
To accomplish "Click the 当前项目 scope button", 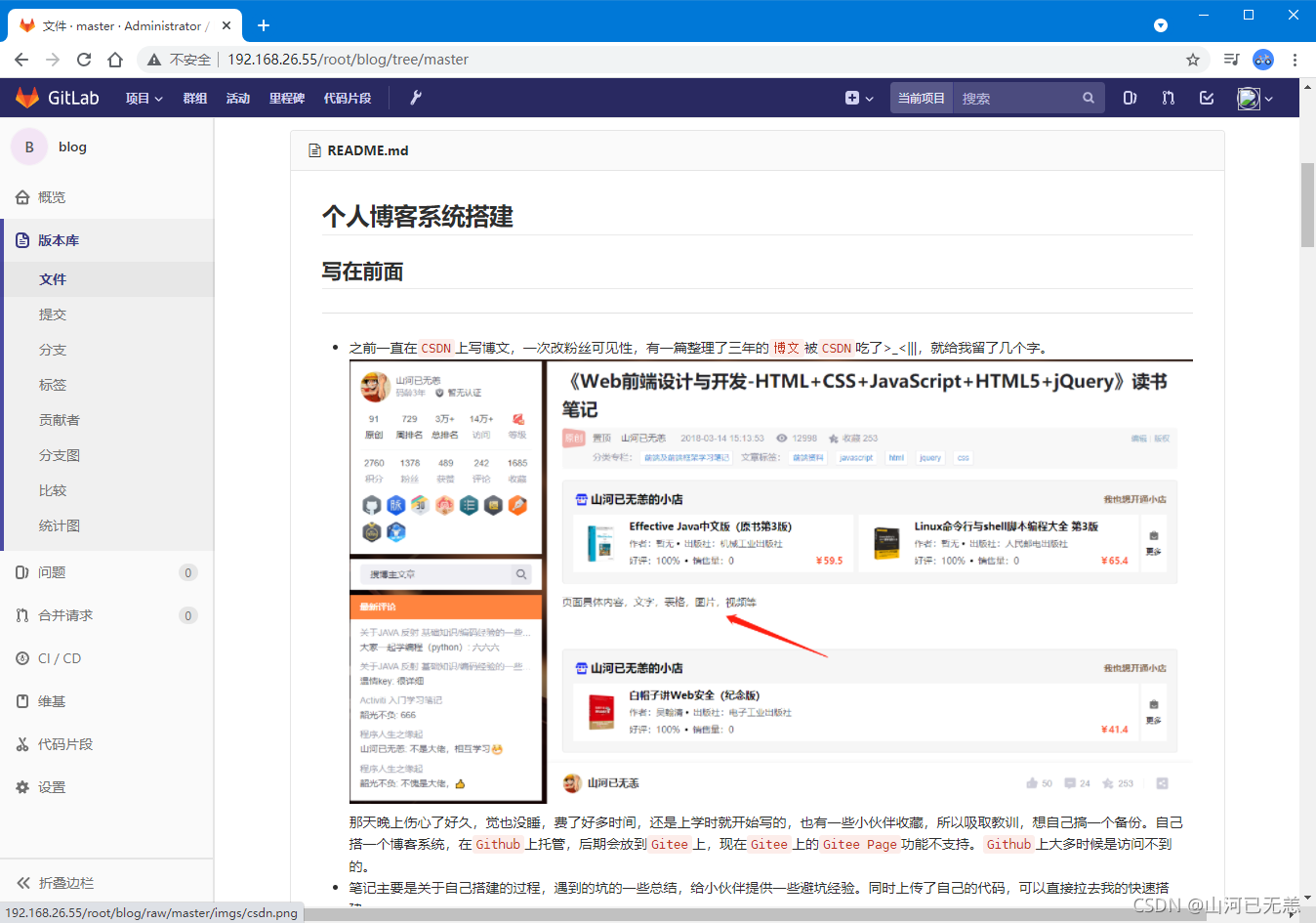I will click(x=922, y=98).
